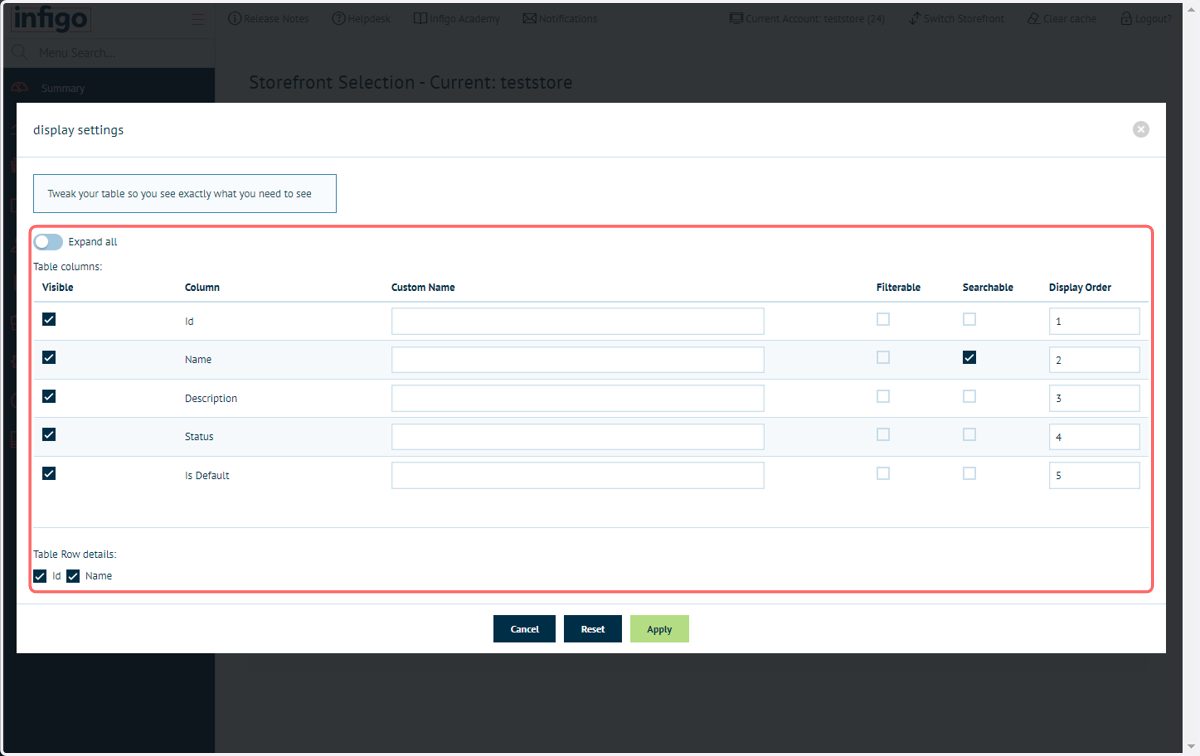Uncheck Visible for the Is Default column
The image size is (1200, 756).
click(49, 473)
